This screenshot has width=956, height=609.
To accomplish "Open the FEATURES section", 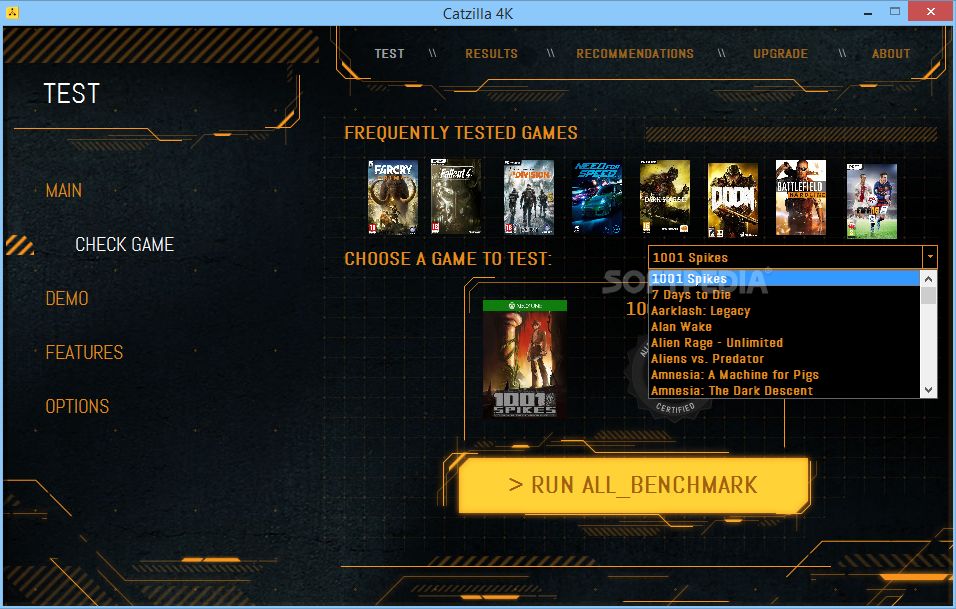I will [84, 352].
